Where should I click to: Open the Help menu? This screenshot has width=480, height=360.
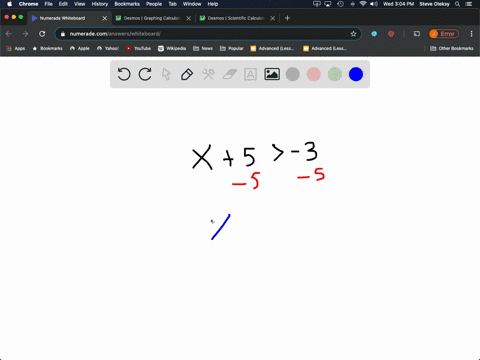213,4
